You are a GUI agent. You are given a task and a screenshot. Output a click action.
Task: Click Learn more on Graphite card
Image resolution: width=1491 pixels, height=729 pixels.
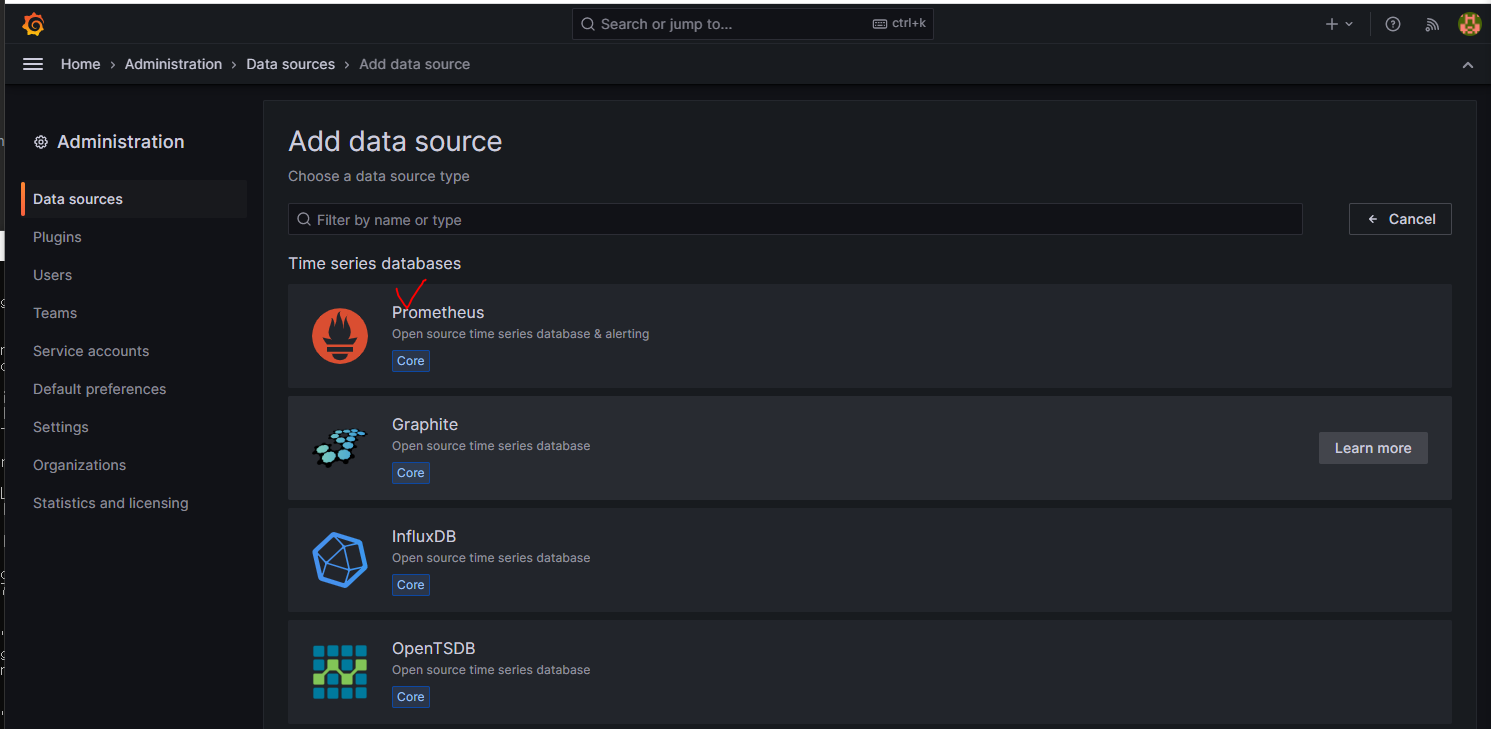coord(1373,448)
